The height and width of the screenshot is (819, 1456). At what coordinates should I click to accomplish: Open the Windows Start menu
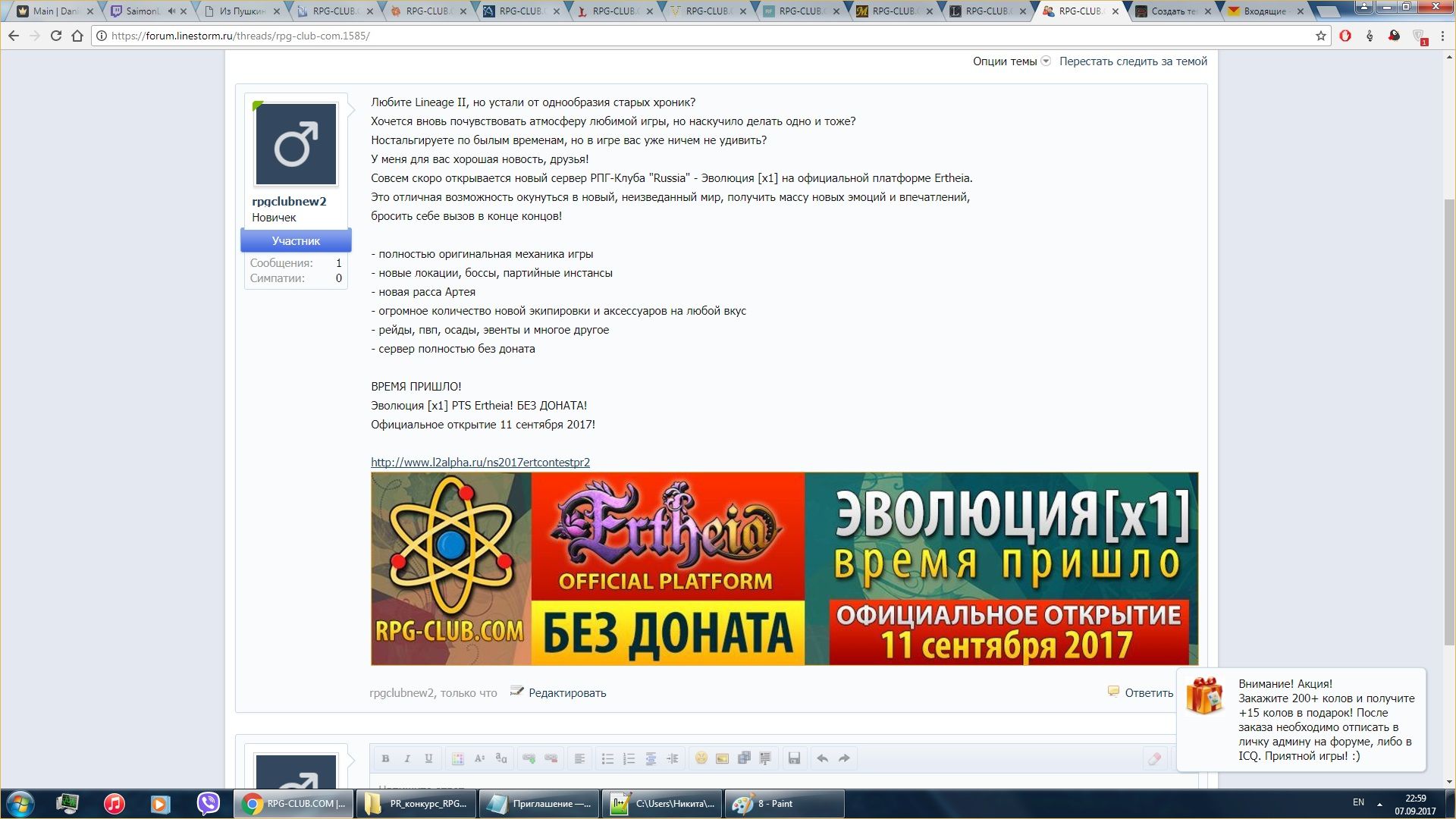pos(20,804)
